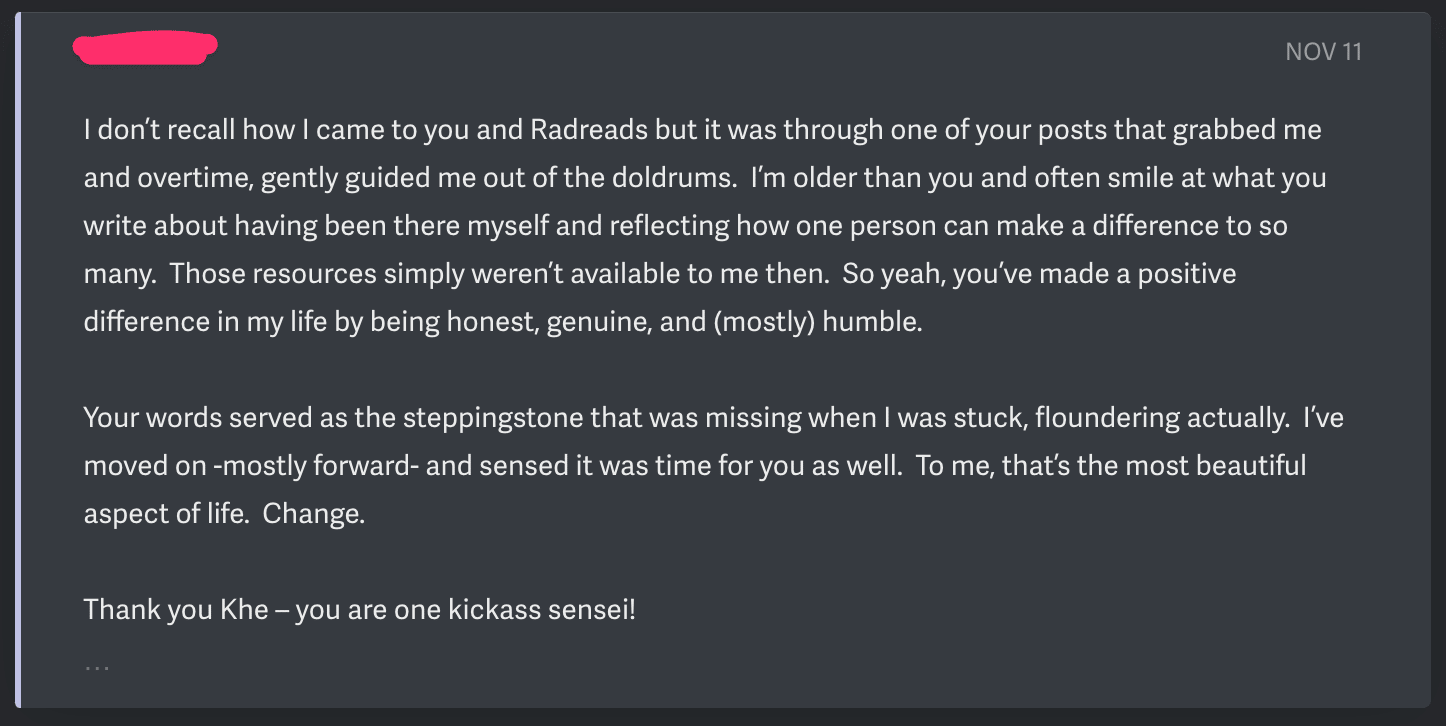Image resolution: width=1446 pixels, height=726 pixels.
Task: Click the phrase "So yeah,"
Action: pyautogui.click(x=894, y=275)
